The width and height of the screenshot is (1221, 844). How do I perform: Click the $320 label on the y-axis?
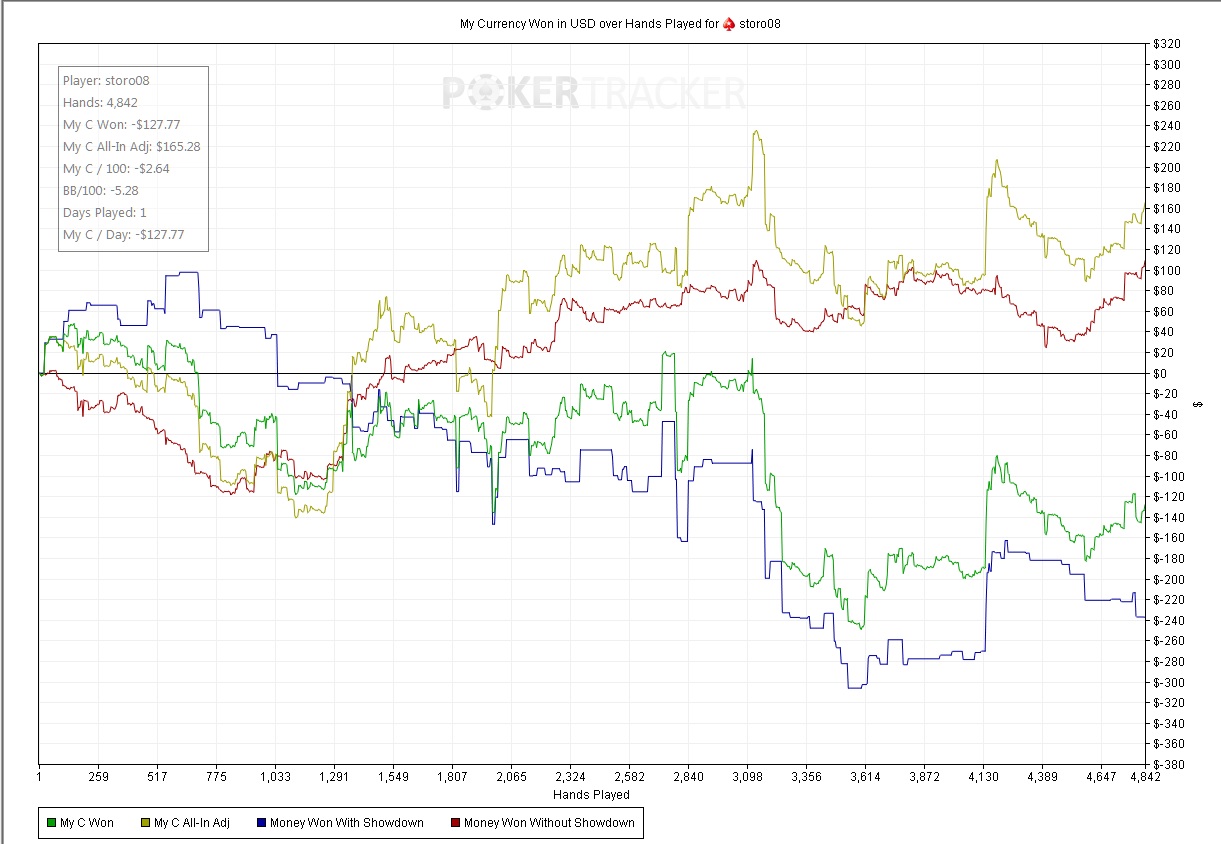[x=1165, y=44]
